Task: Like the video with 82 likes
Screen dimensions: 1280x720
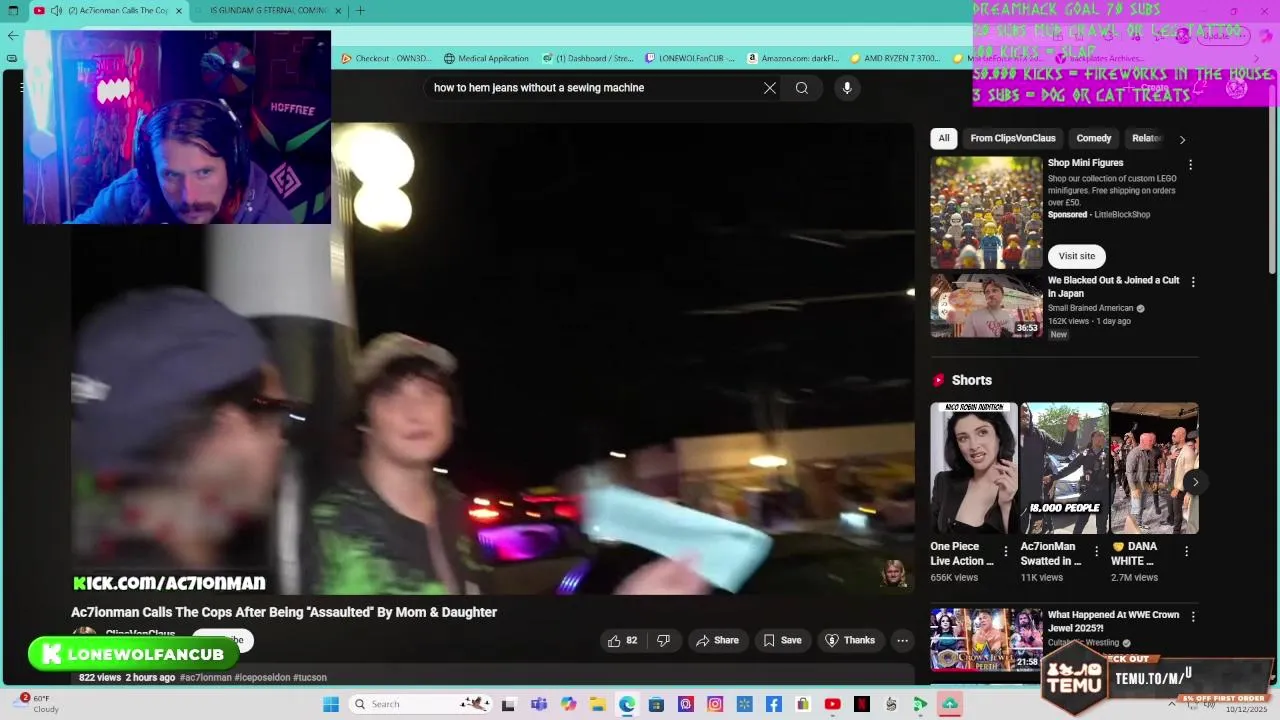Action: [622, 640]
